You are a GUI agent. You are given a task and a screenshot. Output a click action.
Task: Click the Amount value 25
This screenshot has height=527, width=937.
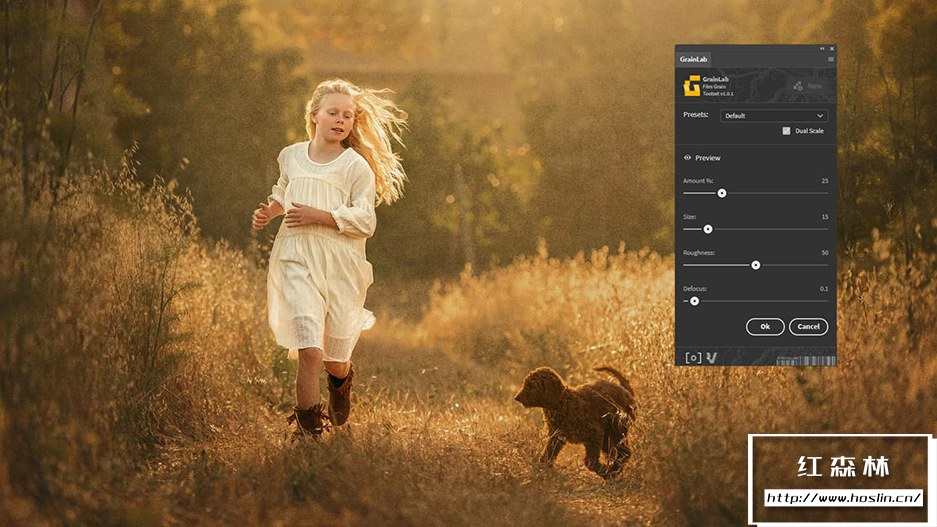pos(825,180)
